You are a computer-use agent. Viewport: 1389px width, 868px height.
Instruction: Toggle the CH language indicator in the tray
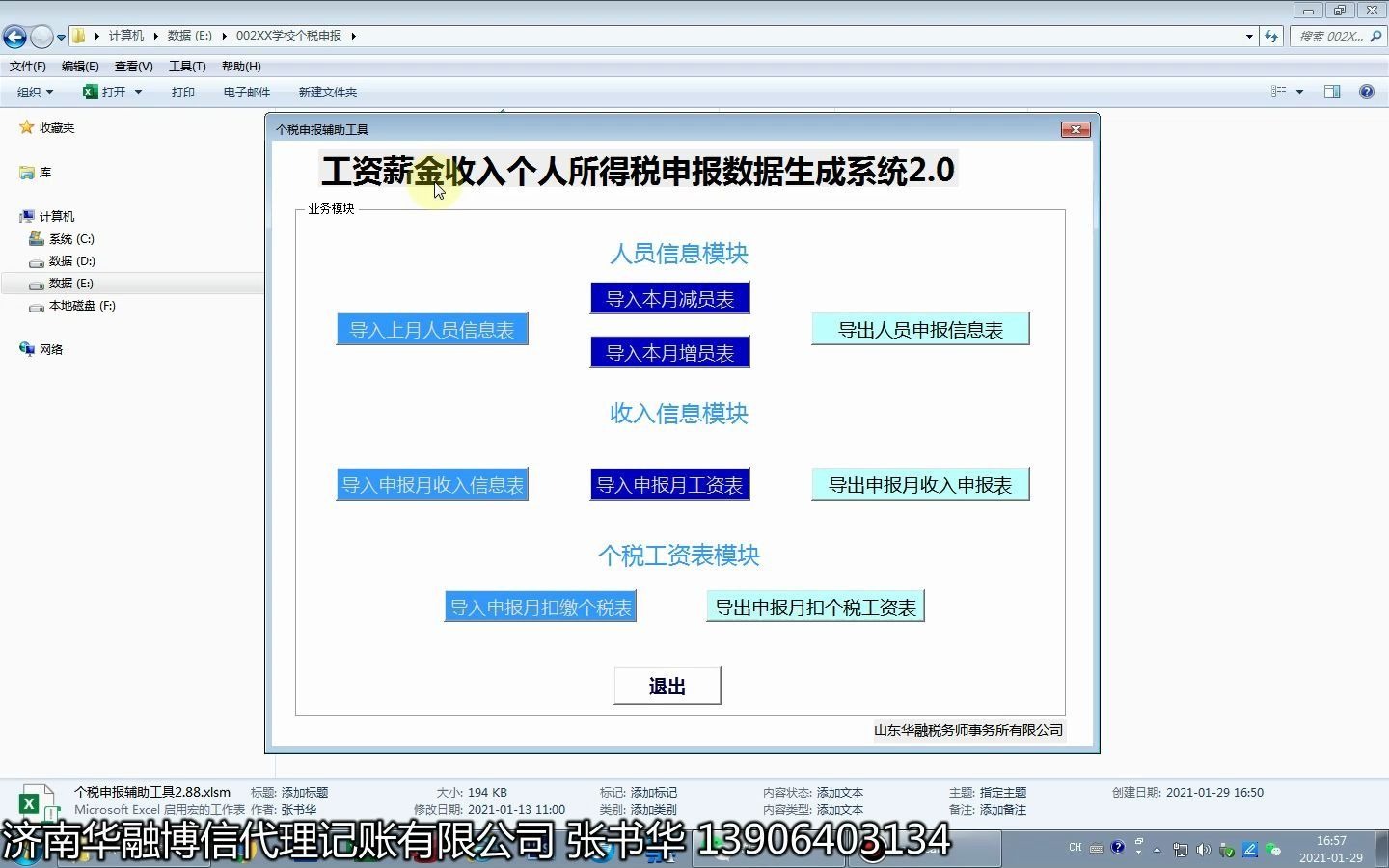1076,848
